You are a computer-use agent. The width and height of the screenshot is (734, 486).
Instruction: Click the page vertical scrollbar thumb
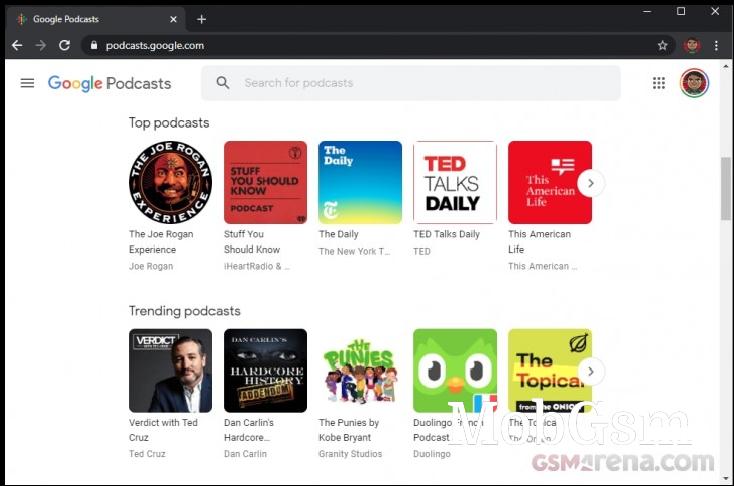tap(726, 188)
